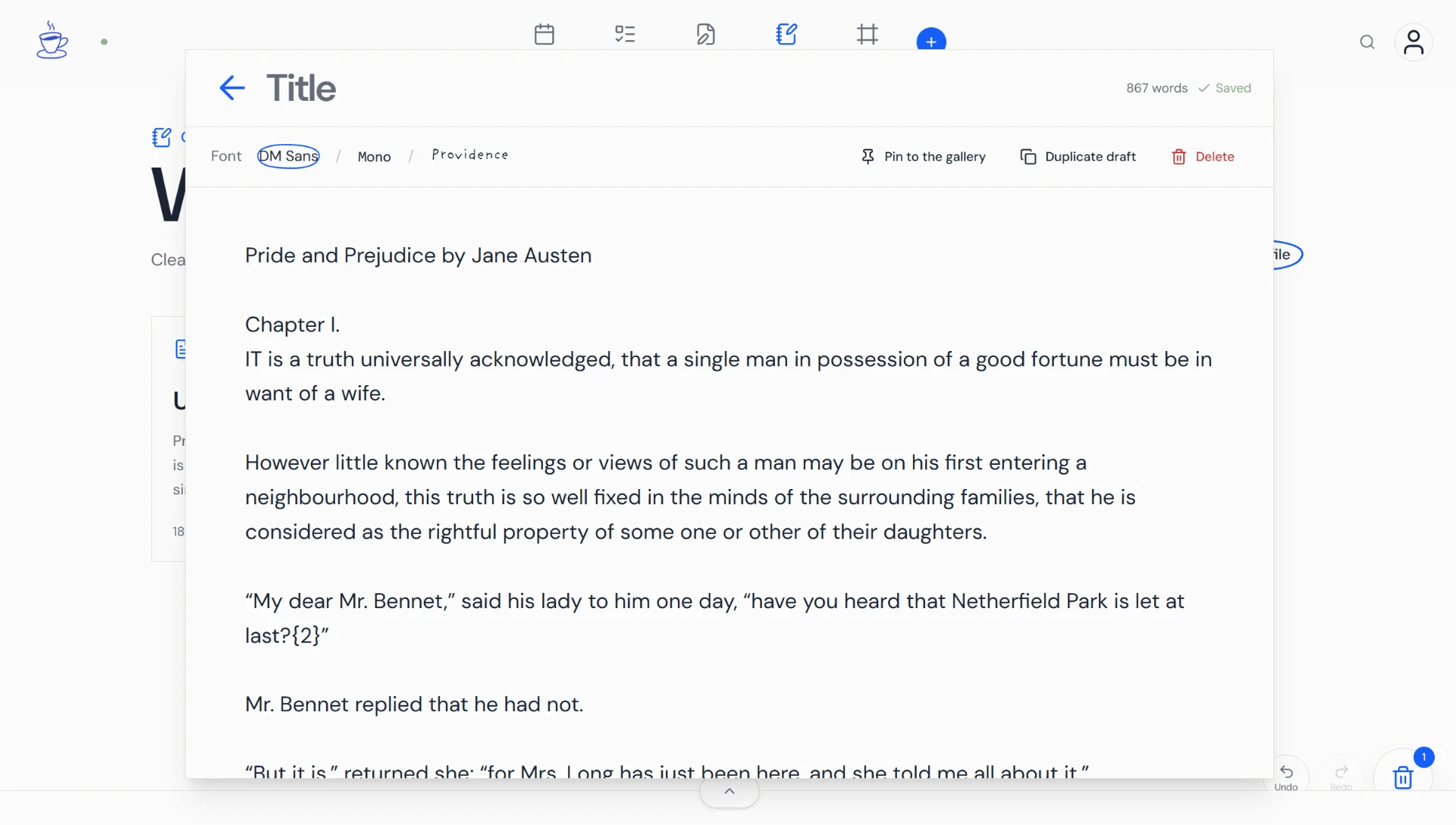Click the green status dot
Viewport: 1456px width, 825px height.
click(105, 42)
